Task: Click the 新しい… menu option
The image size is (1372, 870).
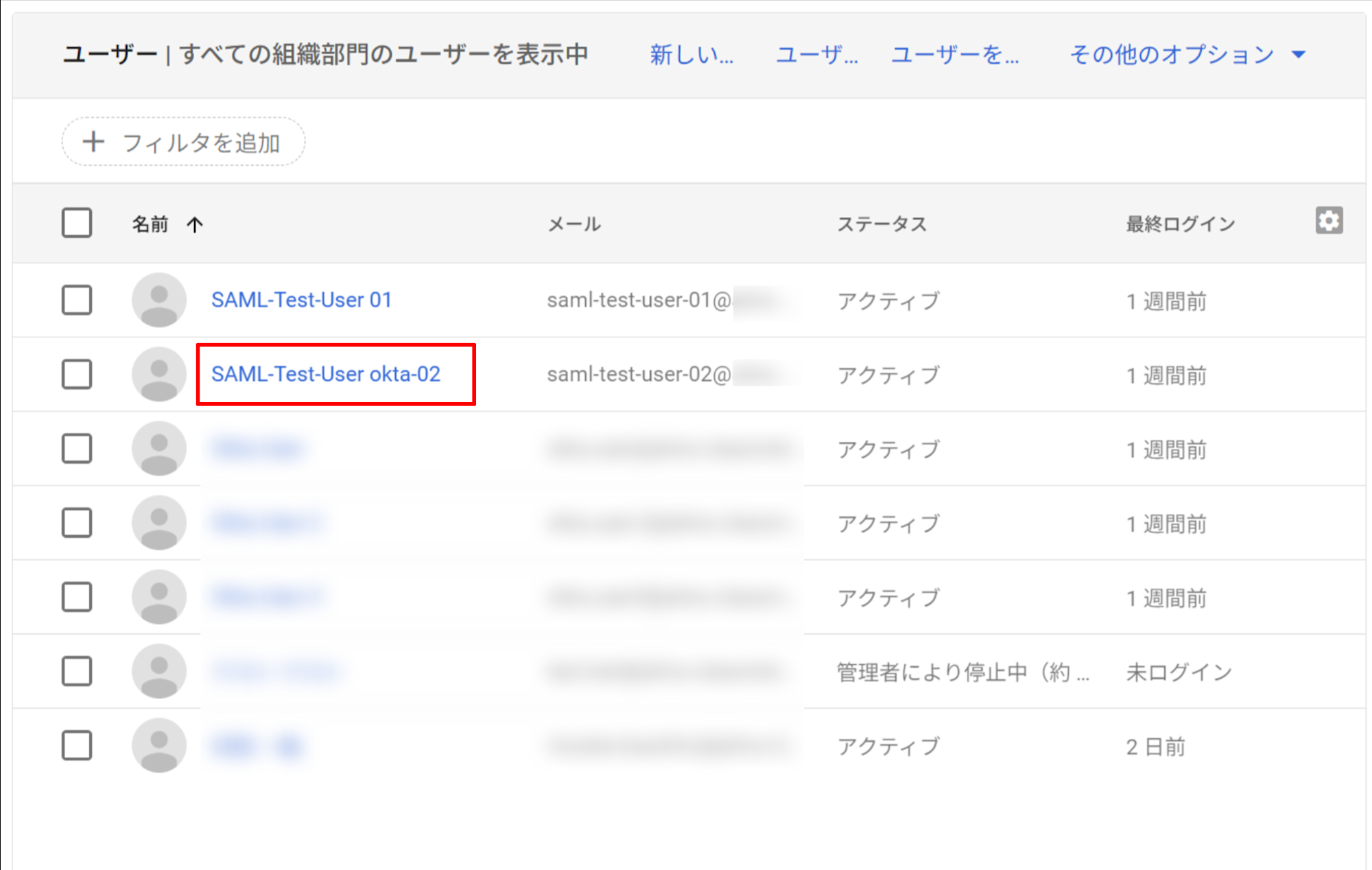Action: tap(691, 55)
